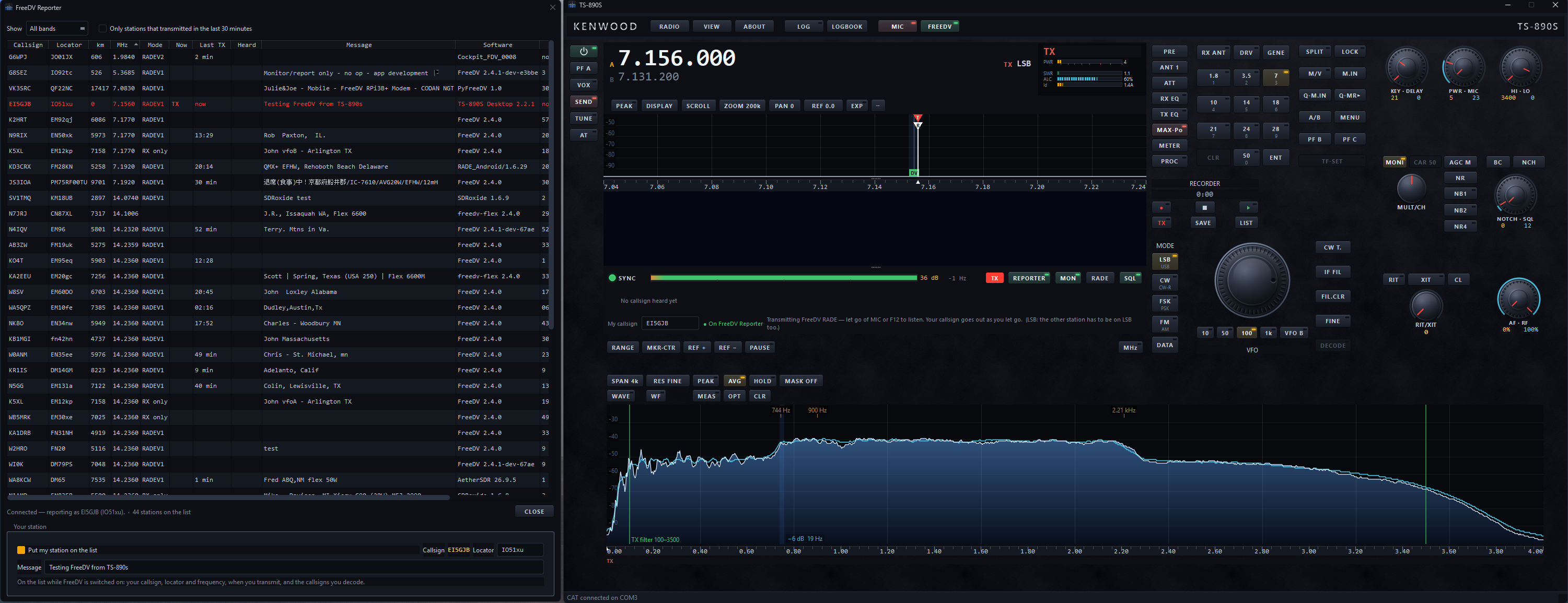The width and height of the screenshot is (1568, 603).
Task: Open the PAN 0 setting
Action: (x=784, y=106)
